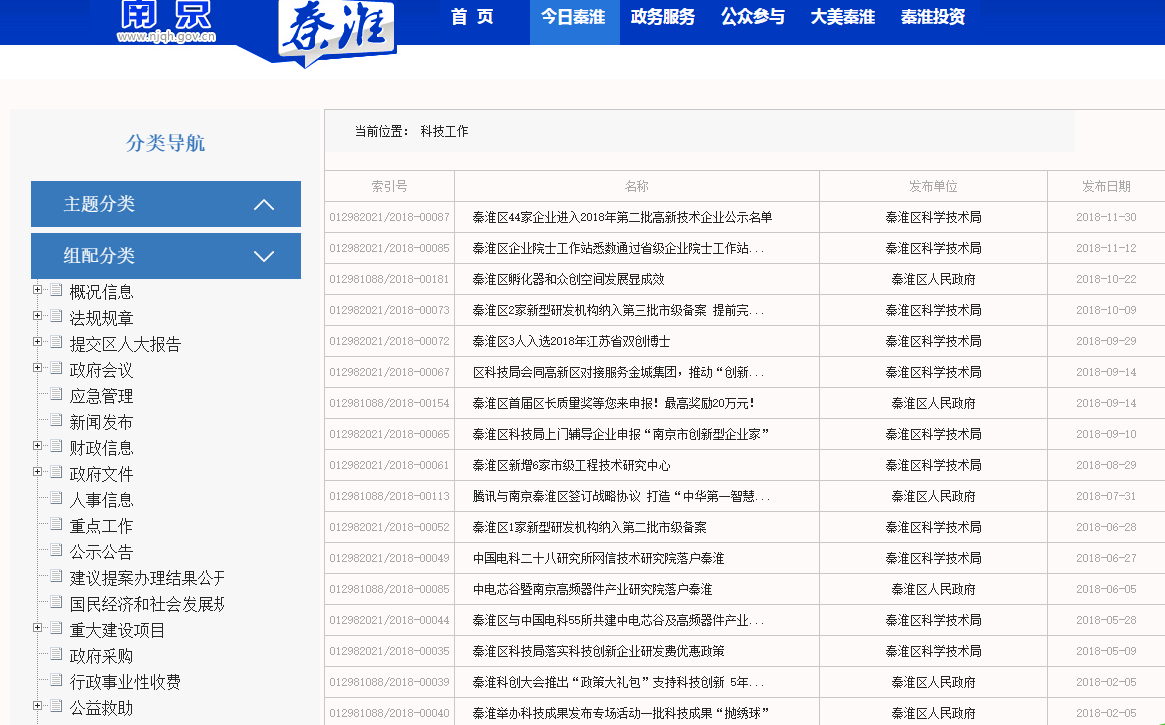Expand the 重大建设项目 plus box
The image size is (1165, 725).
38,628
